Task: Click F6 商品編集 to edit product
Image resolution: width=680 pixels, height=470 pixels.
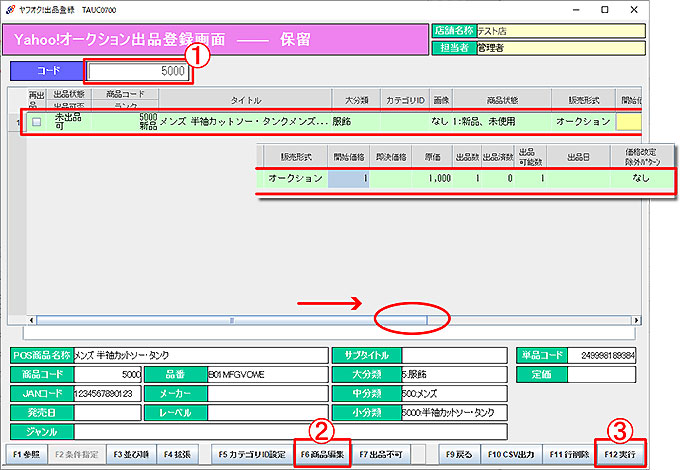Action: pos(321,454)
